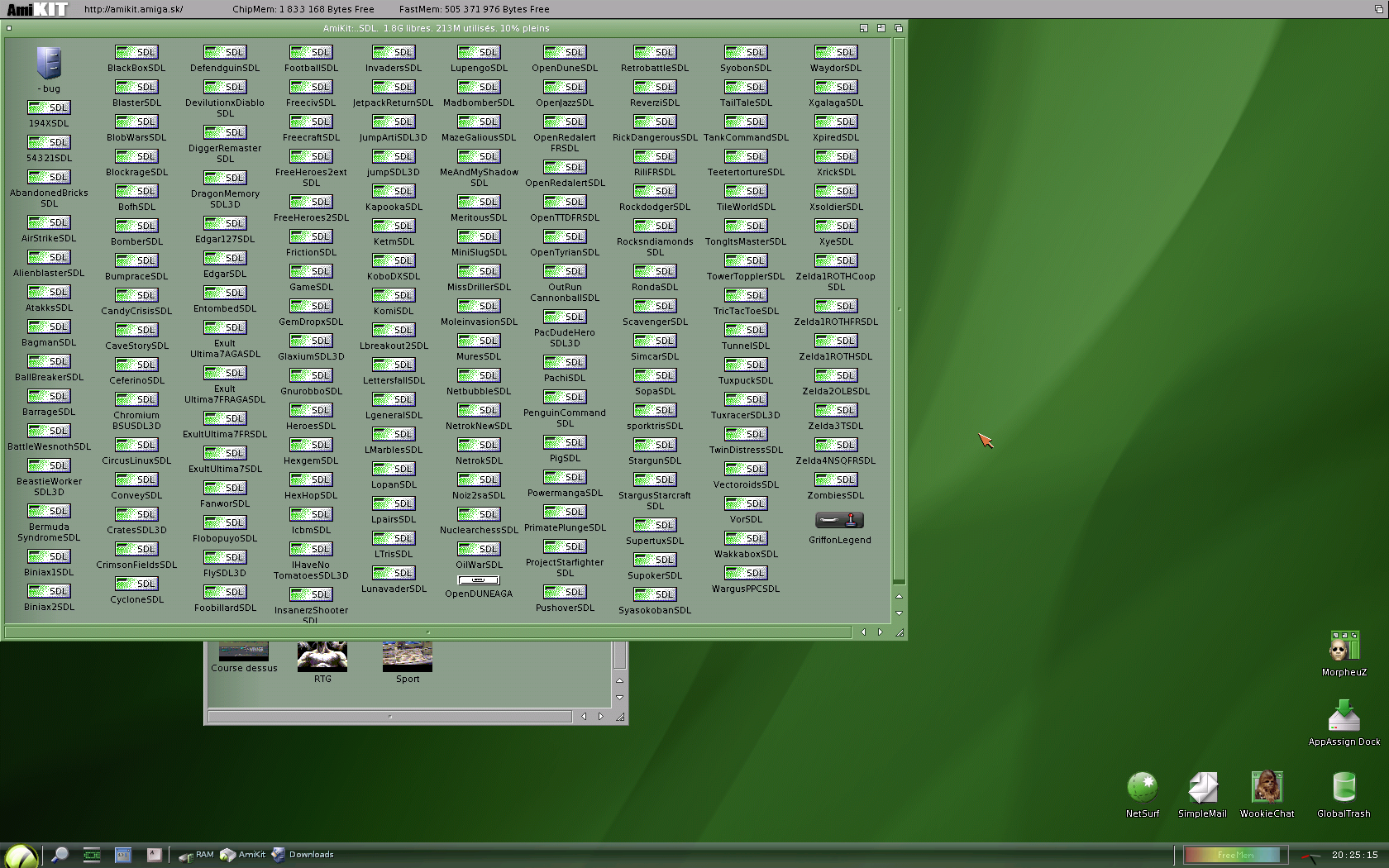Click back window scroll left arrow
Image resolution: width=1389 pixels, height=868 pixels.
click(x=584, y=717)
